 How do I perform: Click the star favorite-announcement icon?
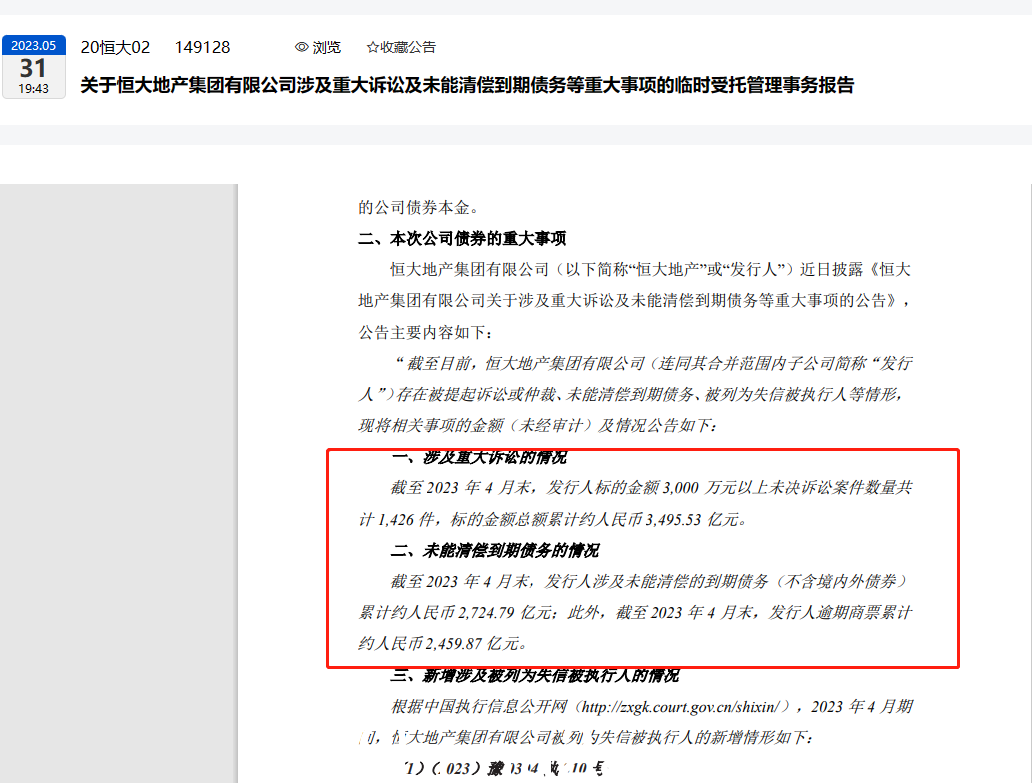[373, 47]
